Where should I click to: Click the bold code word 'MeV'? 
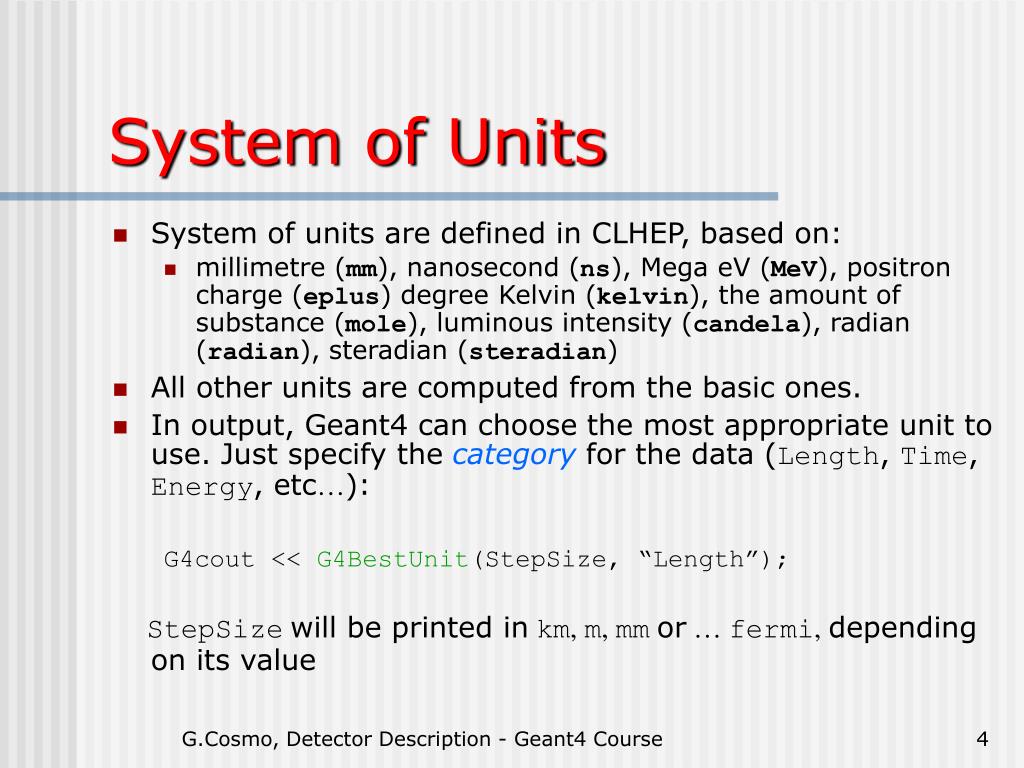coord(793,268)
